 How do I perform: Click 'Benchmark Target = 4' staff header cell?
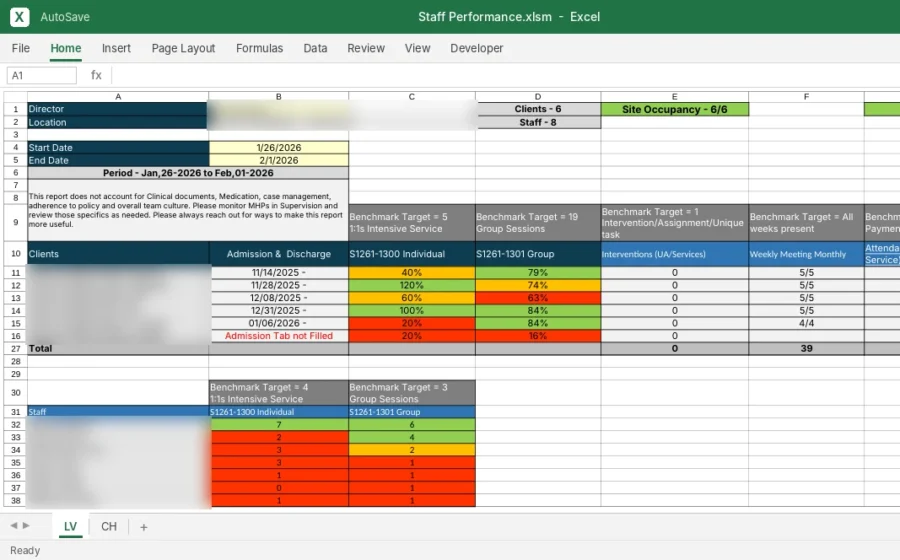click(278, 393)
